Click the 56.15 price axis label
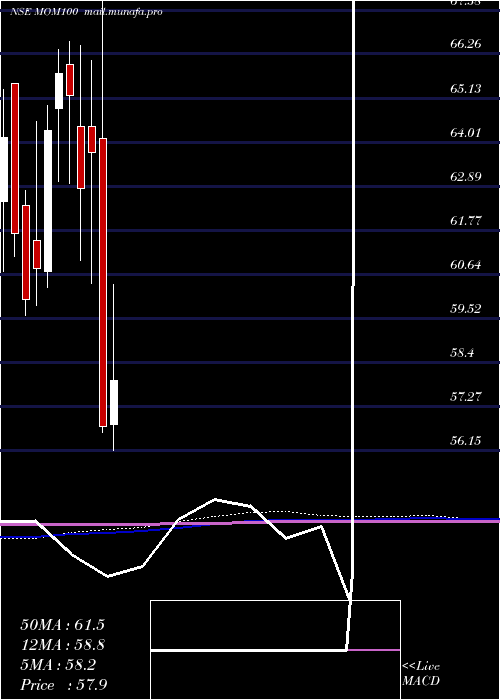The image size is (500, 700). pos(465,441)
